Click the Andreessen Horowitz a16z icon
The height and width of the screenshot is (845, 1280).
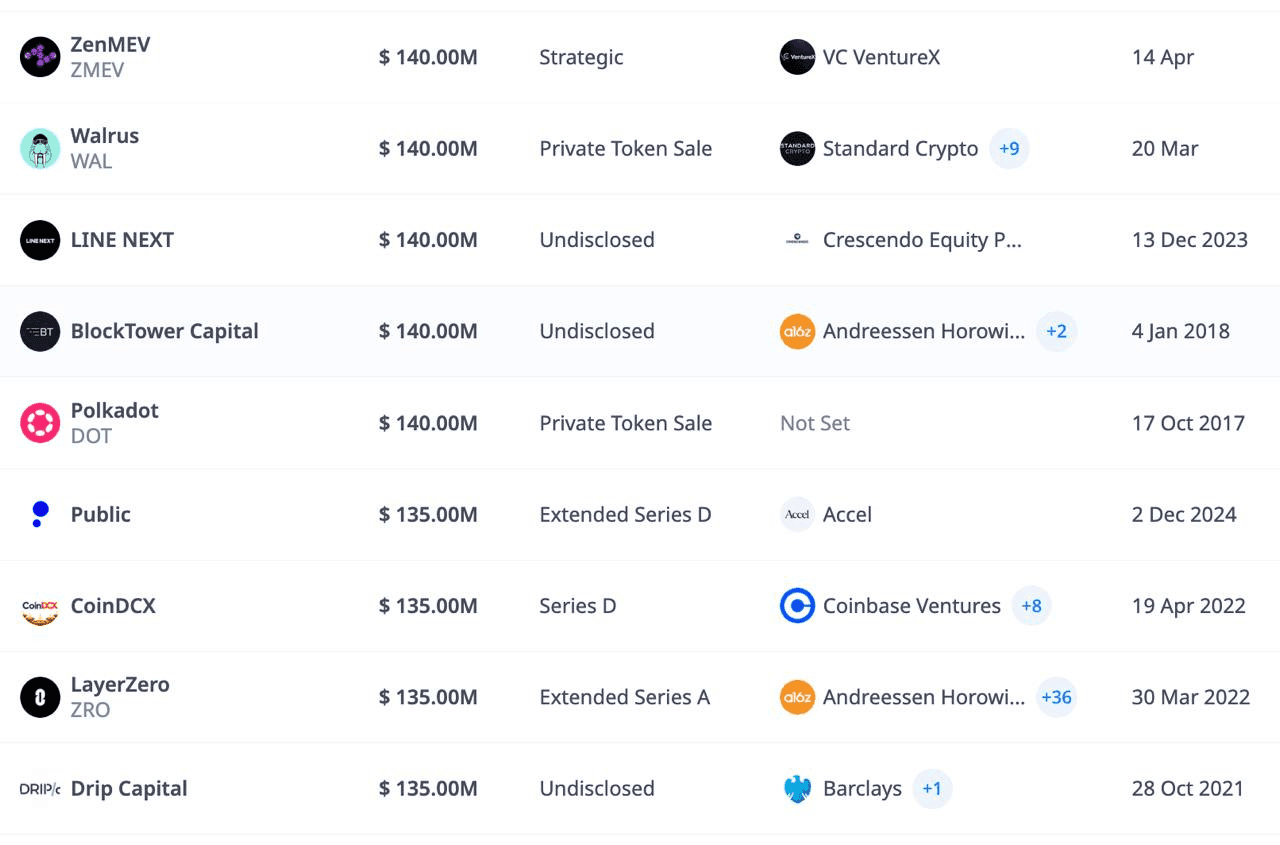tap(797, 331)
